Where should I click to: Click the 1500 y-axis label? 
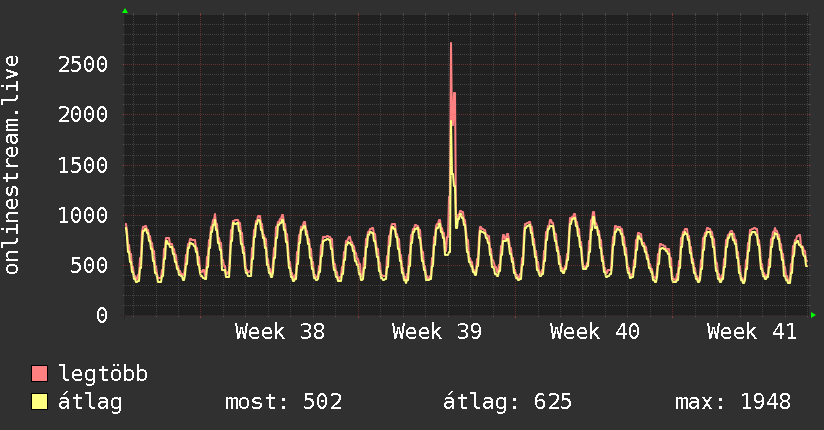pyautogui.click(x=83, y=165)
